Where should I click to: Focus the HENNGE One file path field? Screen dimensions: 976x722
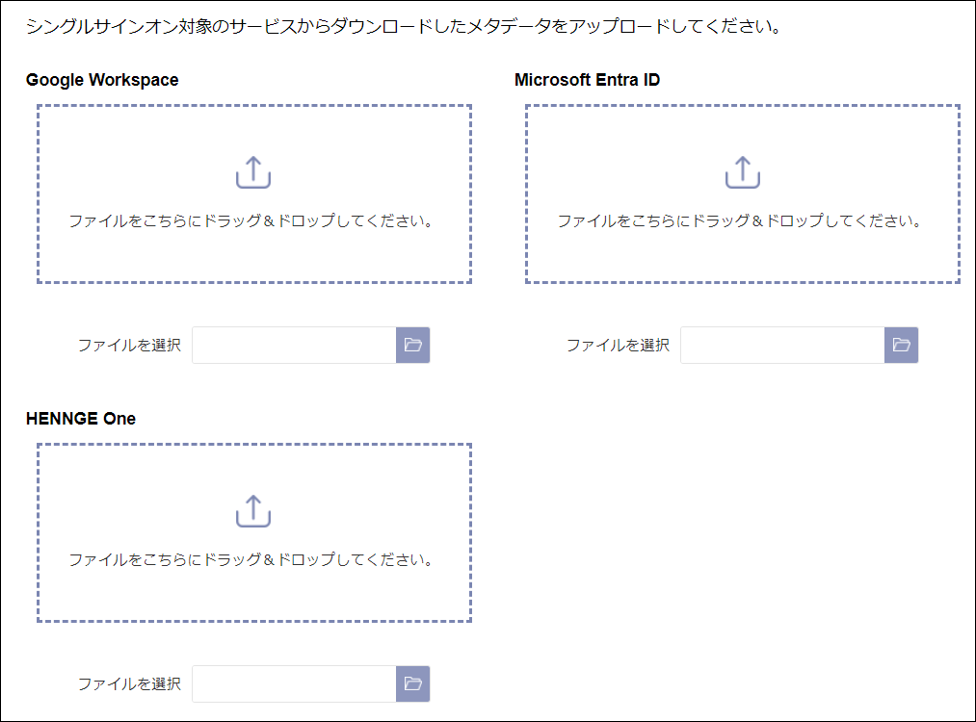click(x=294, y=683)
